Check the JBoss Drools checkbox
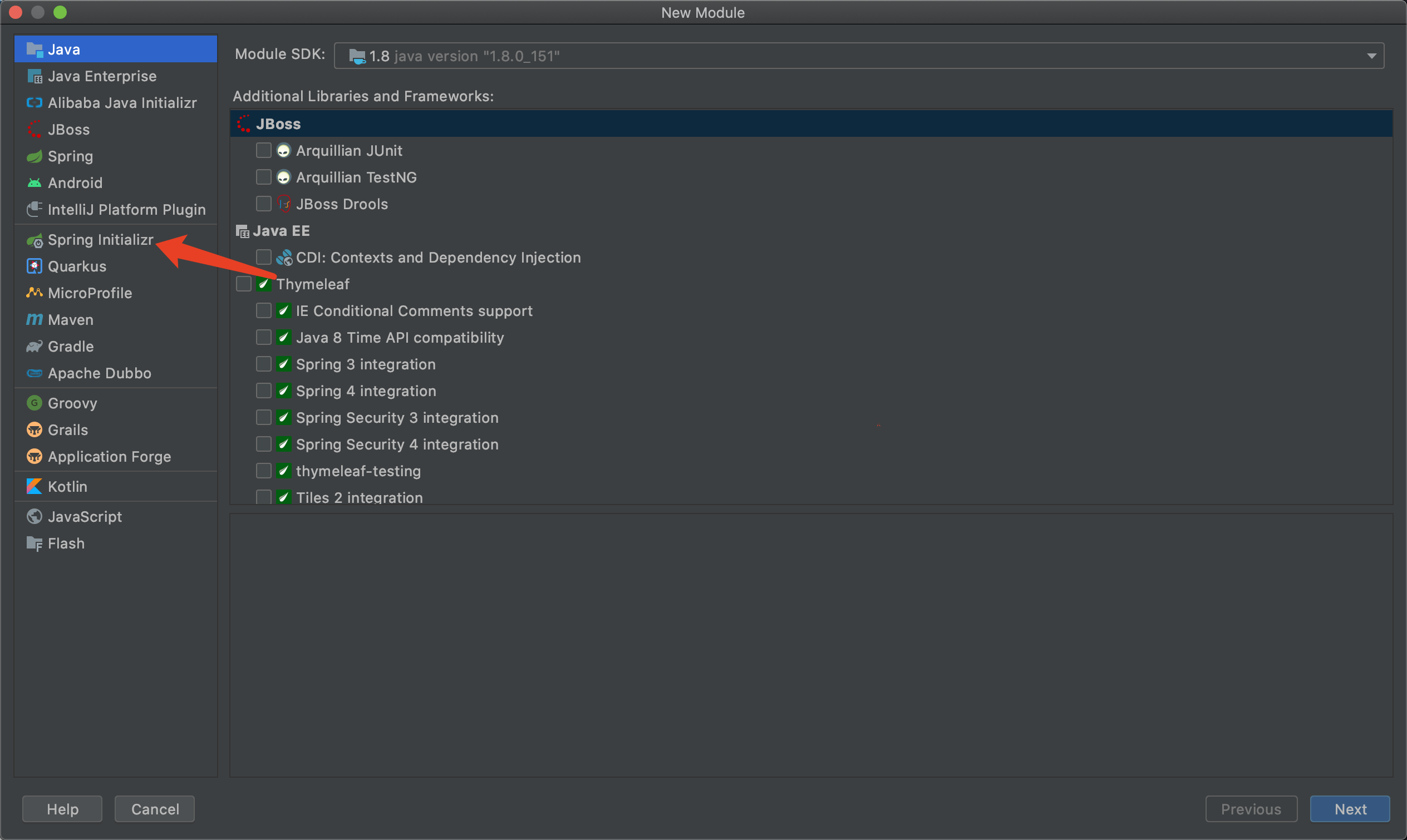Viewport: 1407px width, 840px height. (264, 204)
